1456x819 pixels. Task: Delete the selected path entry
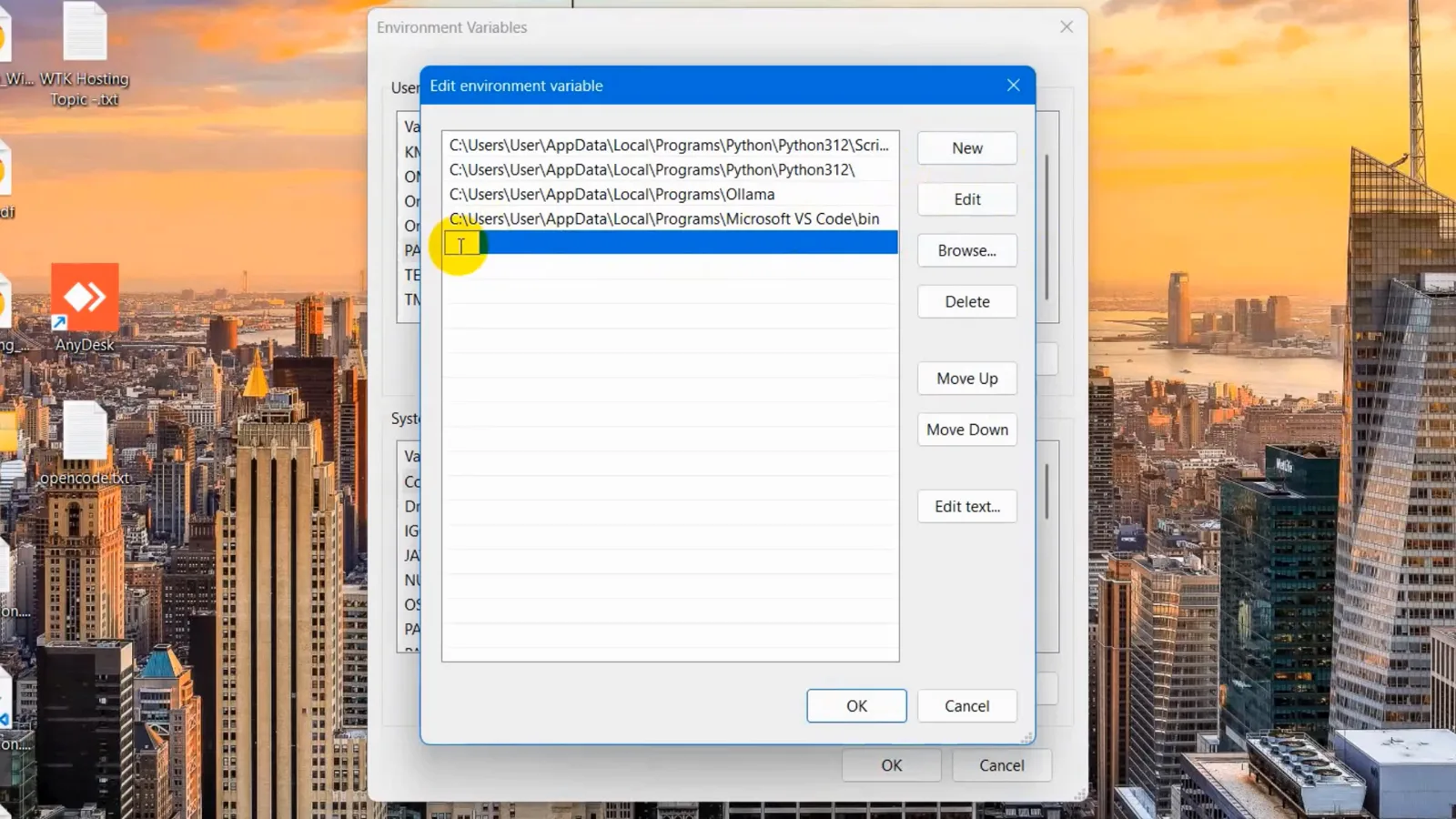966,301
